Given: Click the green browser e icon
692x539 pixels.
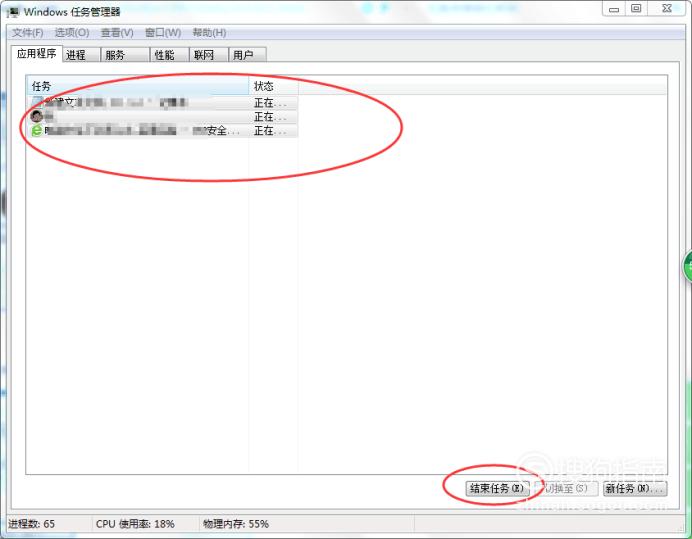Looking at the screenshot, I should pos(37,131).
